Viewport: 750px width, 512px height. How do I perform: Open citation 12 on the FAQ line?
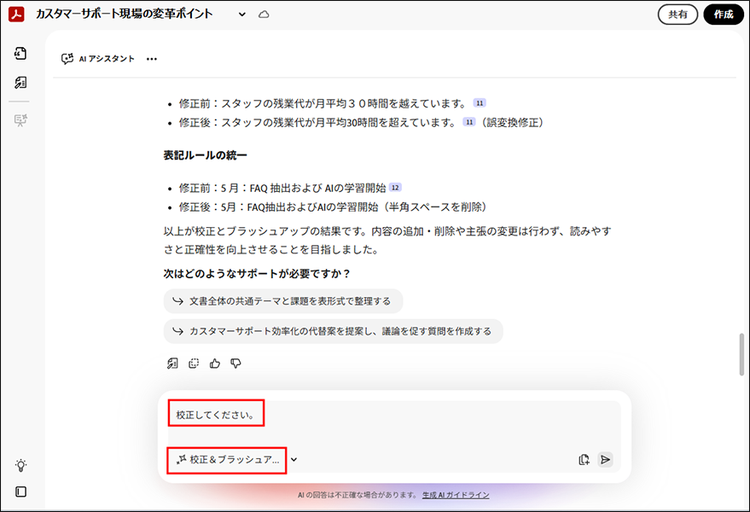pyautogui.click(x=395, y=188)
